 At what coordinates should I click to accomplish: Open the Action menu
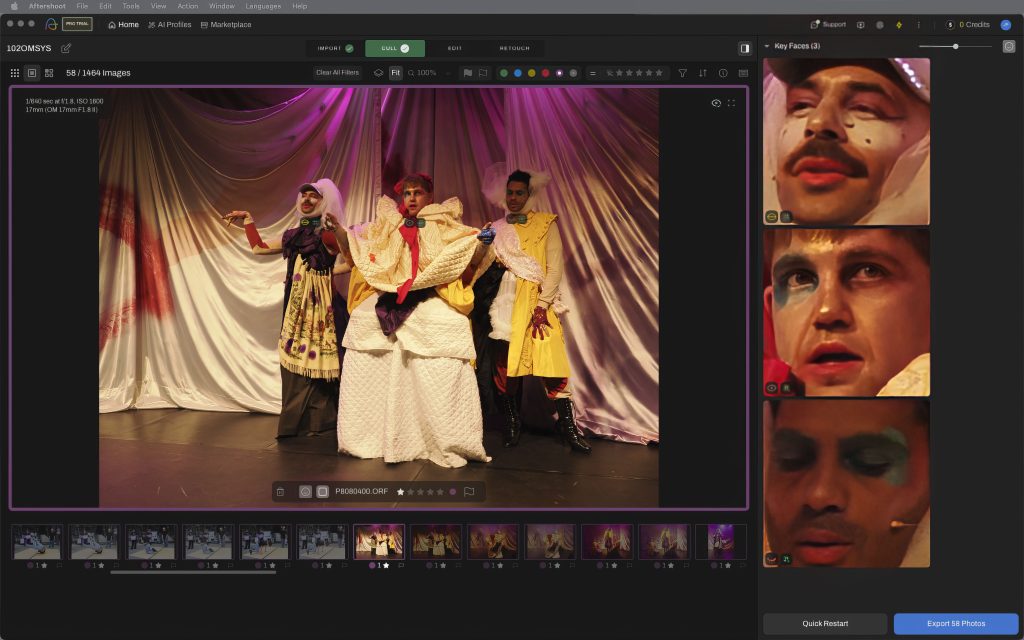pyautogui.click(x=188, y=6)
